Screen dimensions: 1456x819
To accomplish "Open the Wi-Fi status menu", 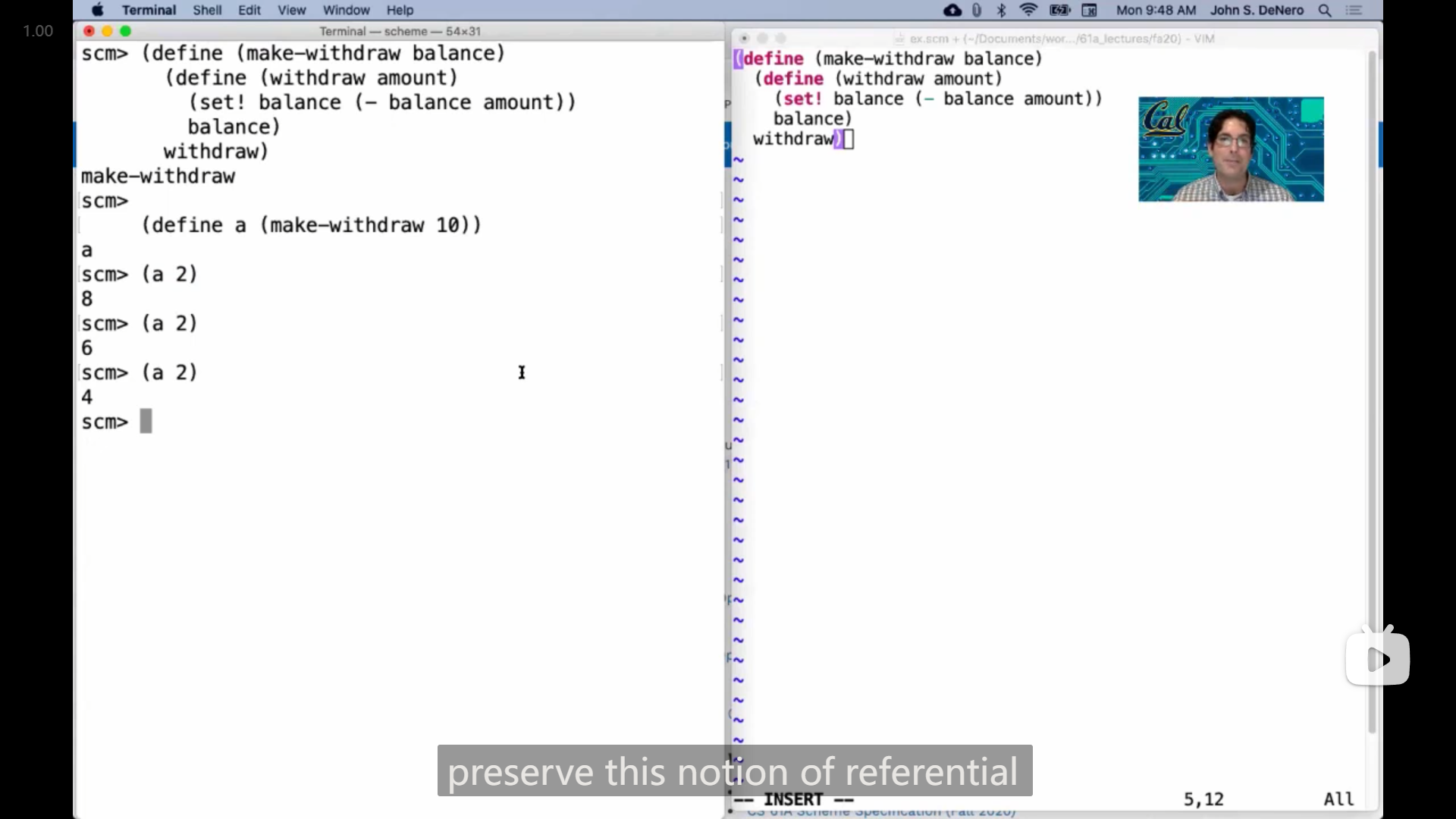I will click(x=1028, y=10).
